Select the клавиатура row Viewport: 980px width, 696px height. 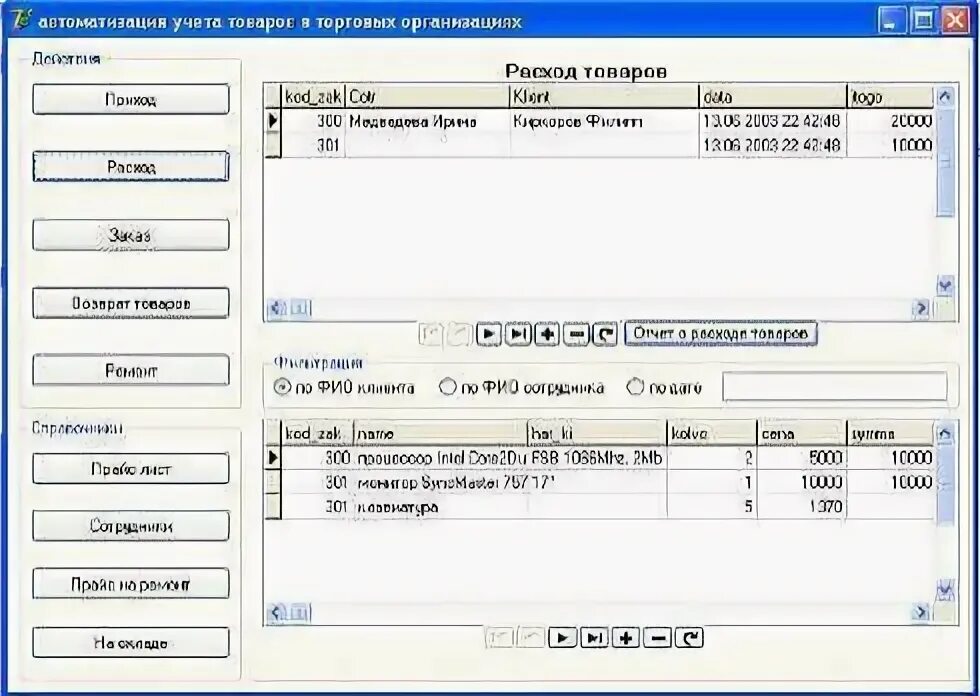tap(600, 507)
